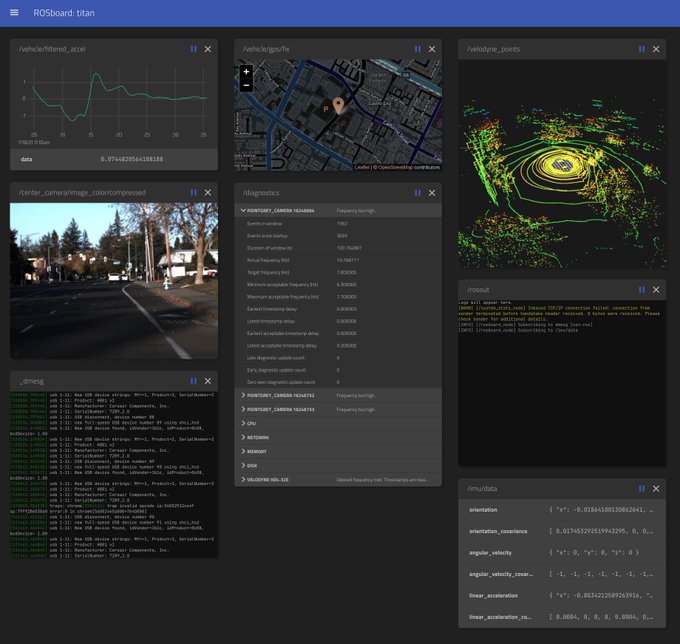The width and height of the screenshot is (680, 644).
Task: Open the OpenStreetMap attribution link
Action: (397, 167)
